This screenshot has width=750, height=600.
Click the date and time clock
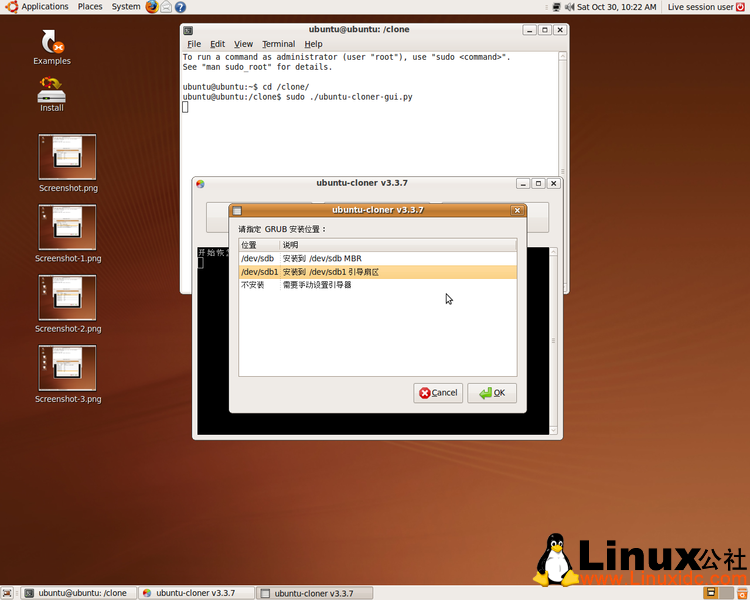616,7
